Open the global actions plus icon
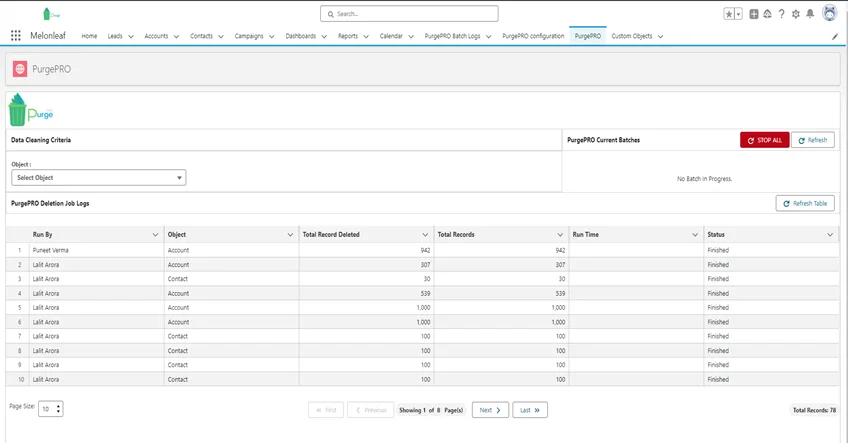The height and width of the screenshot is (443, 848). click(x=753, y=14)
